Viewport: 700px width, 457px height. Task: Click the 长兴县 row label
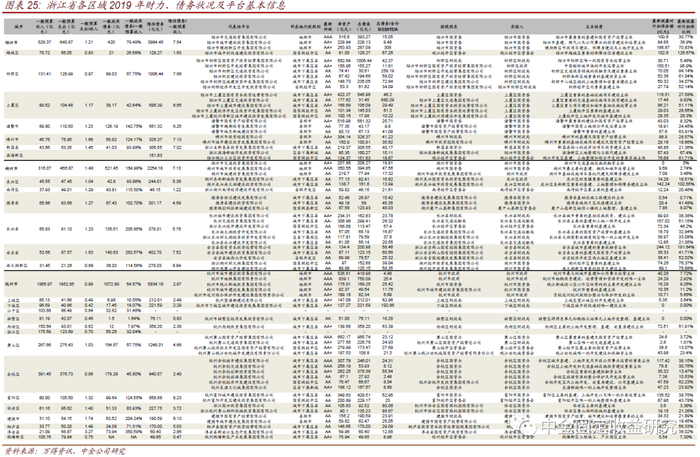point(12,229)
